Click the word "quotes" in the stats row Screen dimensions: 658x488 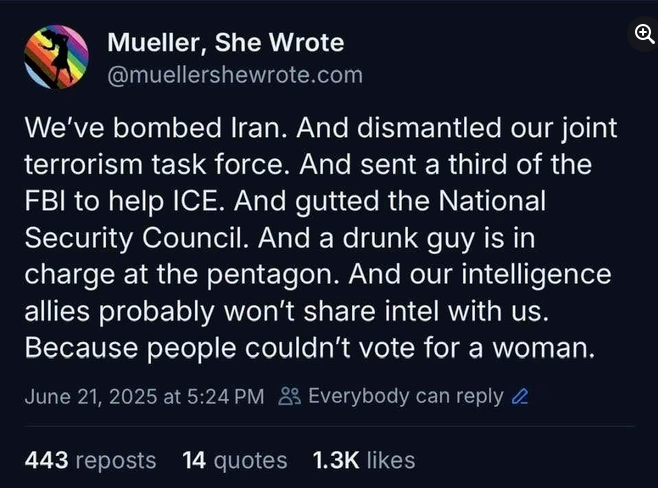click(x=250, y=460)
